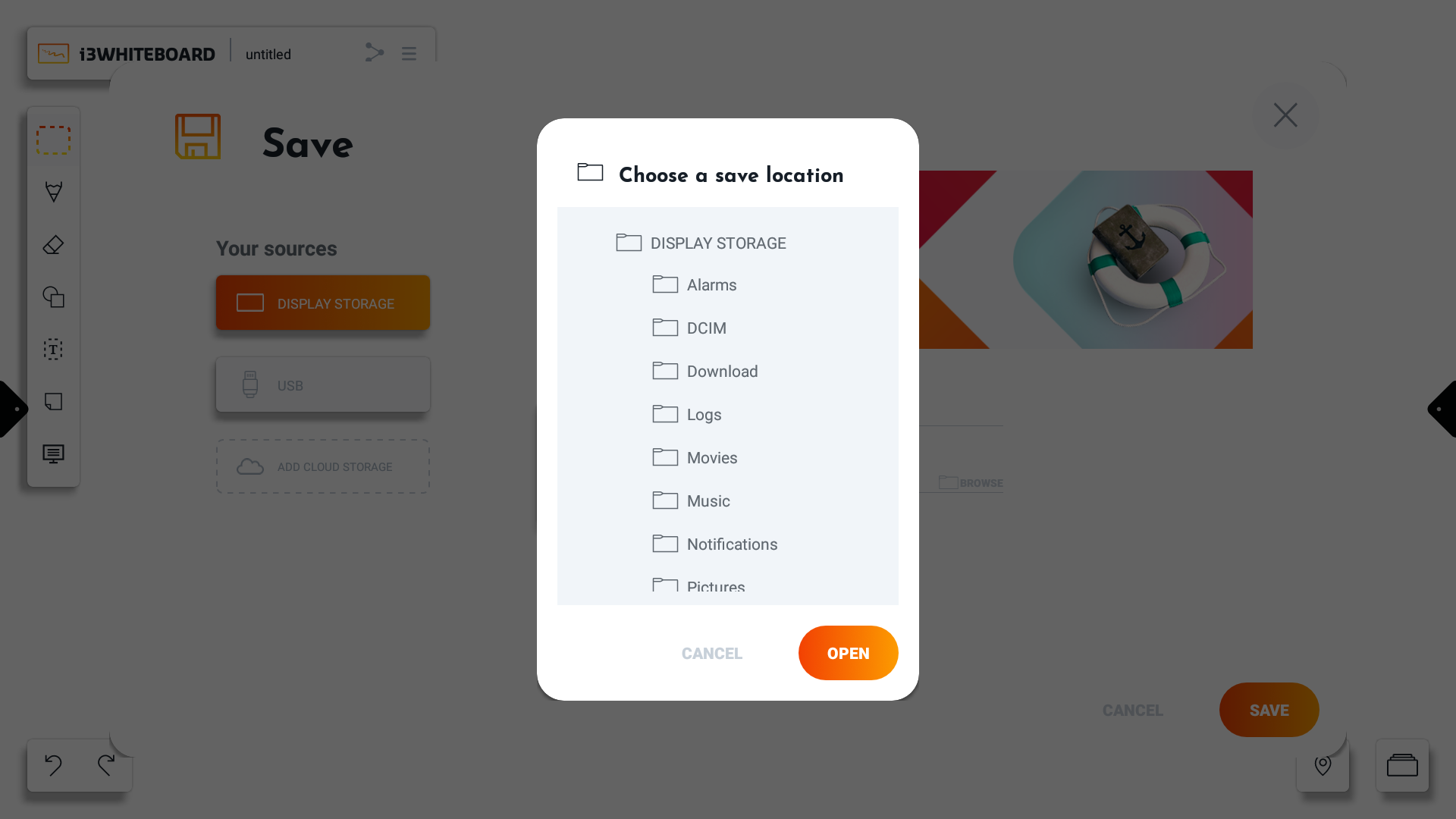The image size is (1456, 819).
Task: Click the lifebuoy thumbnail image
Action: coord(1132,259)
